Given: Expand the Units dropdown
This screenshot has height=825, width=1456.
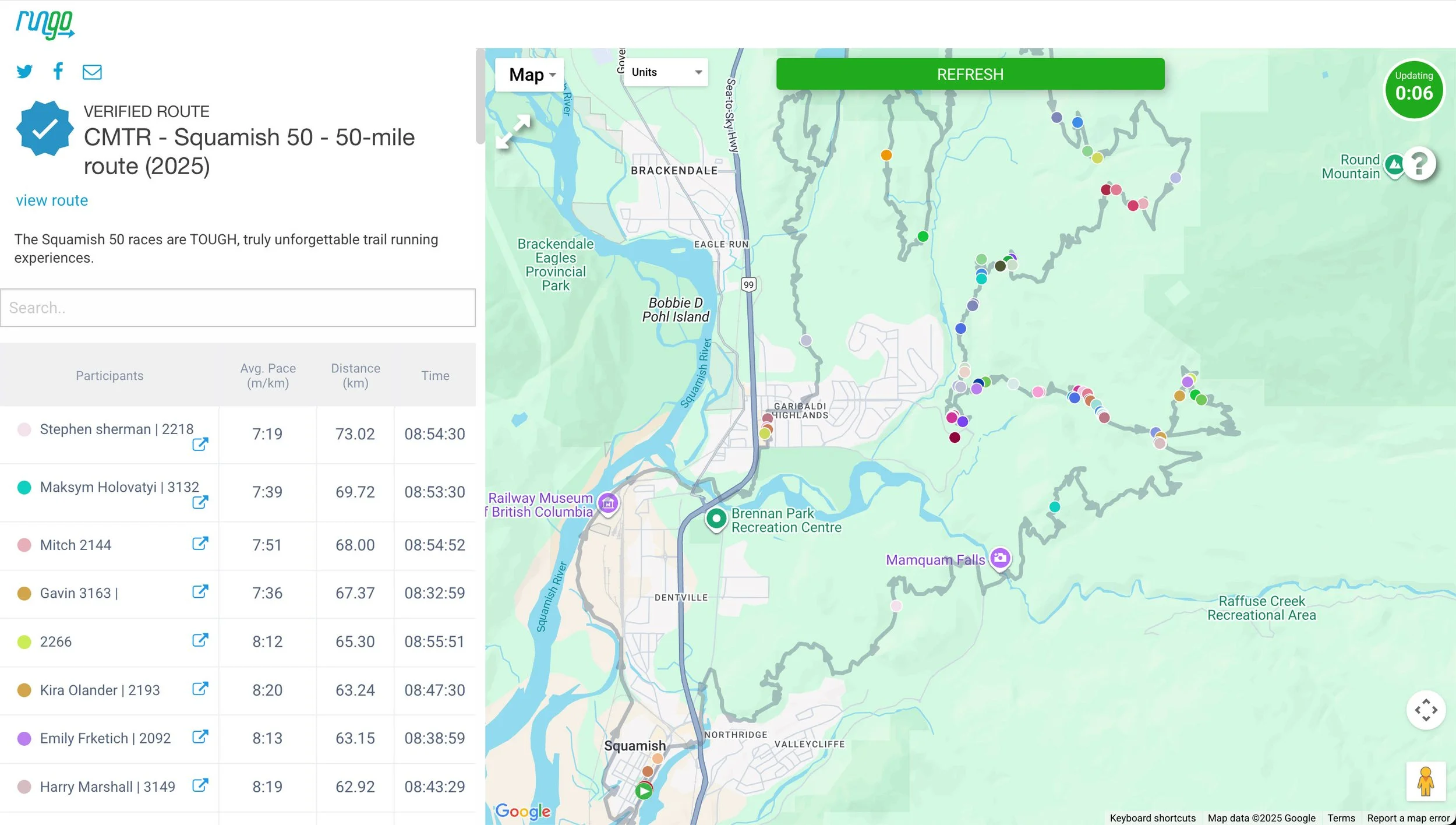Looking at the screenshot, I should pos(666,72).
